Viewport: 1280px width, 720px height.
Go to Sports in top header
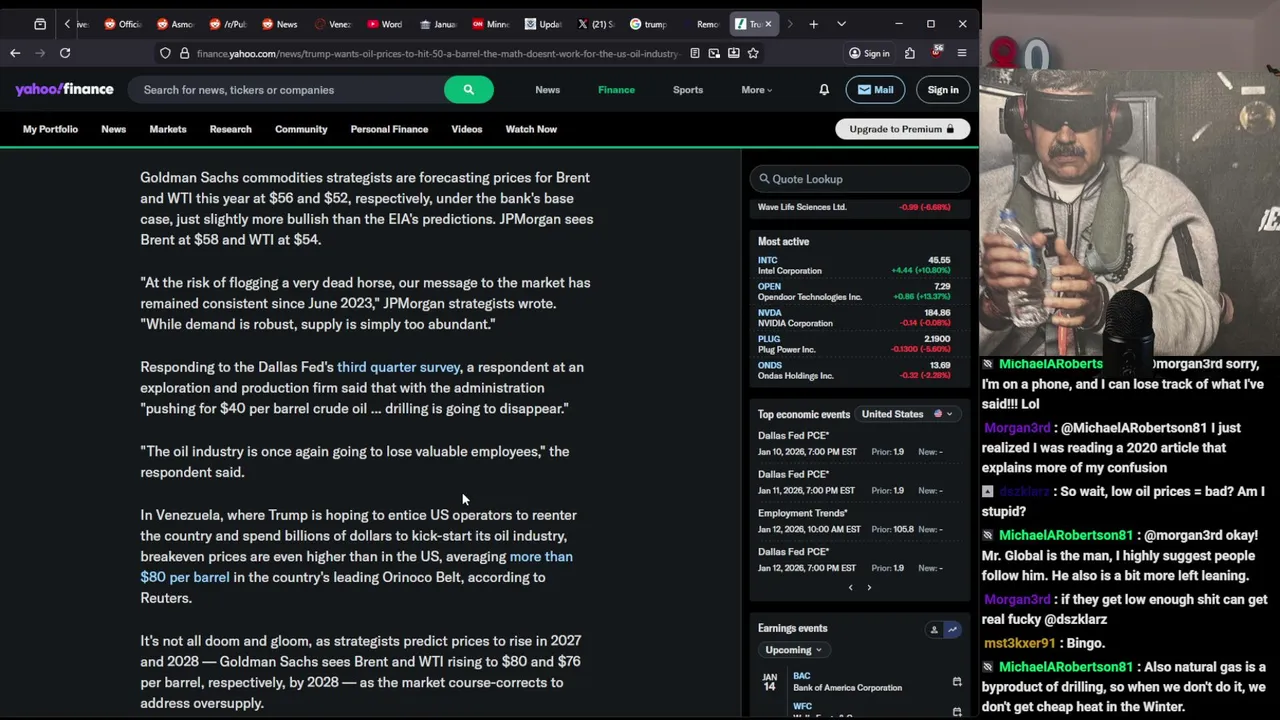point(688,90)
